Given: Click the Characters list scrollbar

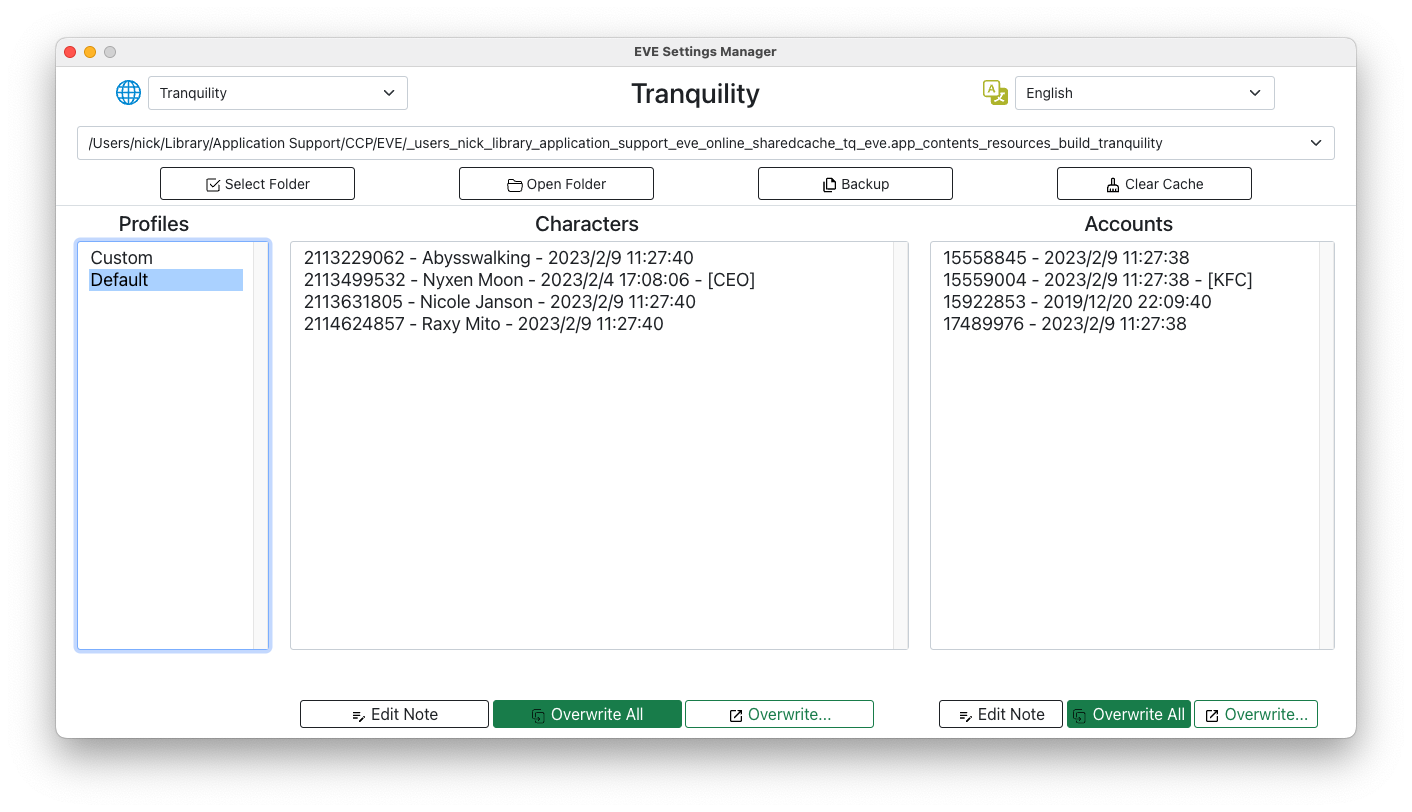Looking at the screenshot, I should click(x=900, y=446).
